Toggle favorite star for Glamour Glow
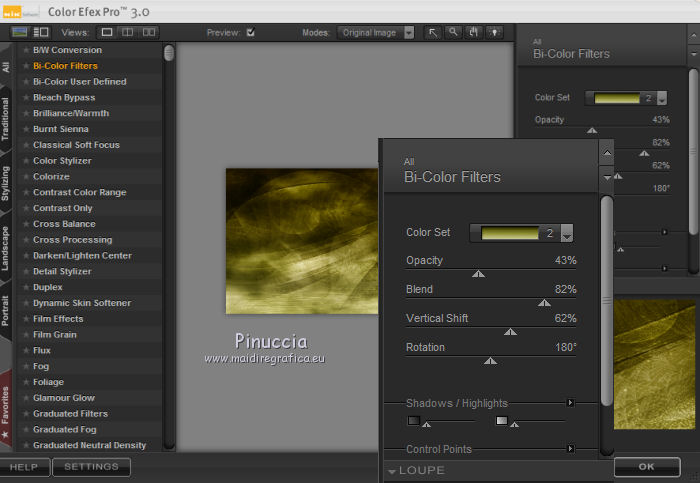700x483 pixels. [26, 398]
